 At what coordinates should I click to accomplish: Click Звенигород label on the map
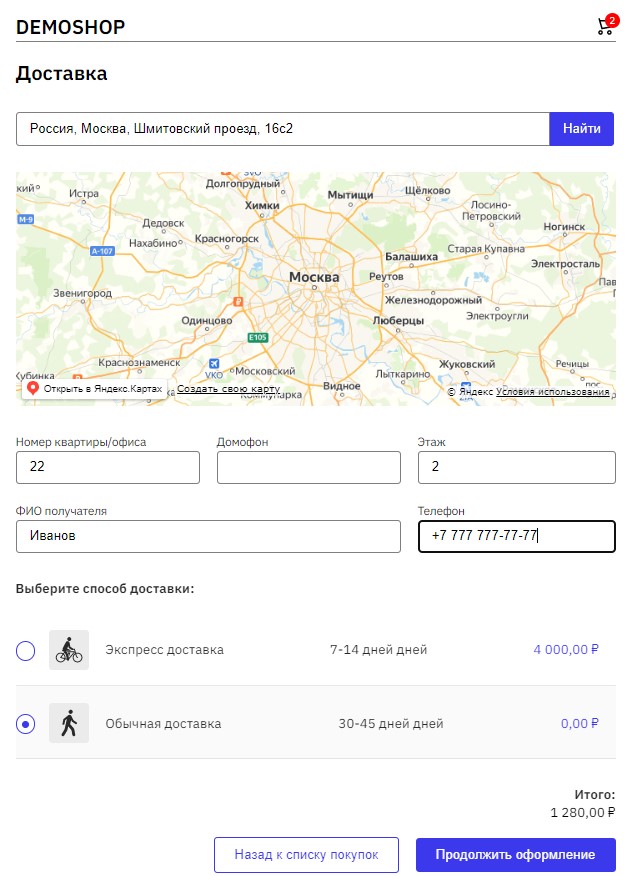[x=83, y=293]
